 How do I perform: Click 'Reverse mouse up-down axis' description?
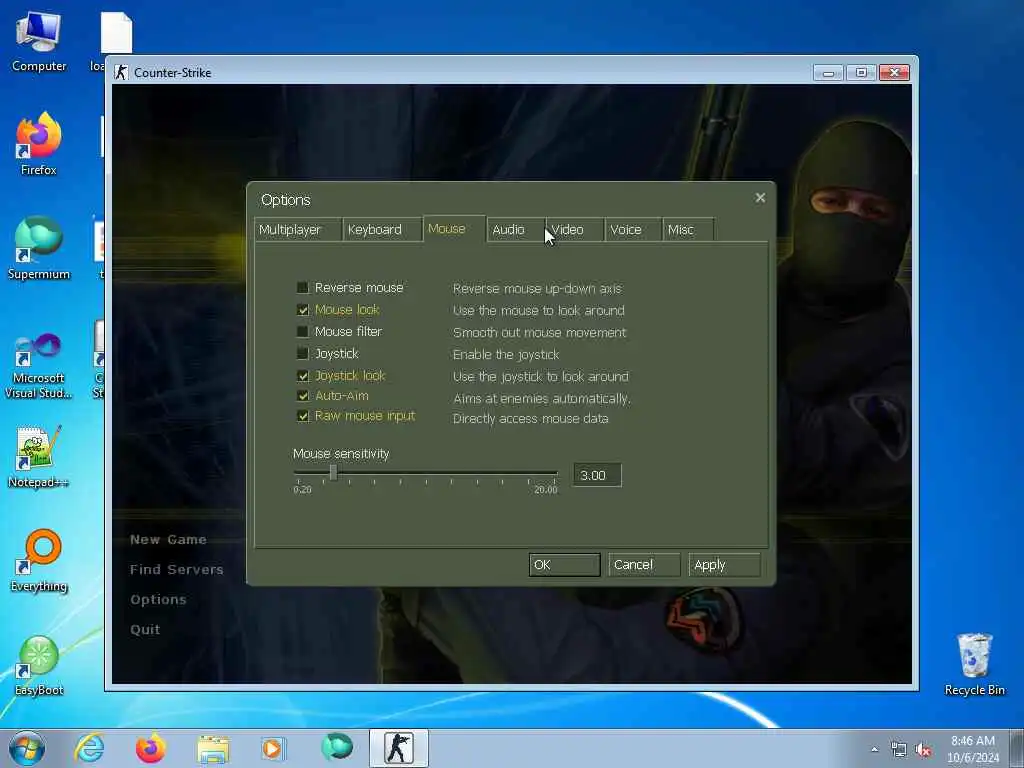tap(537, 289)
